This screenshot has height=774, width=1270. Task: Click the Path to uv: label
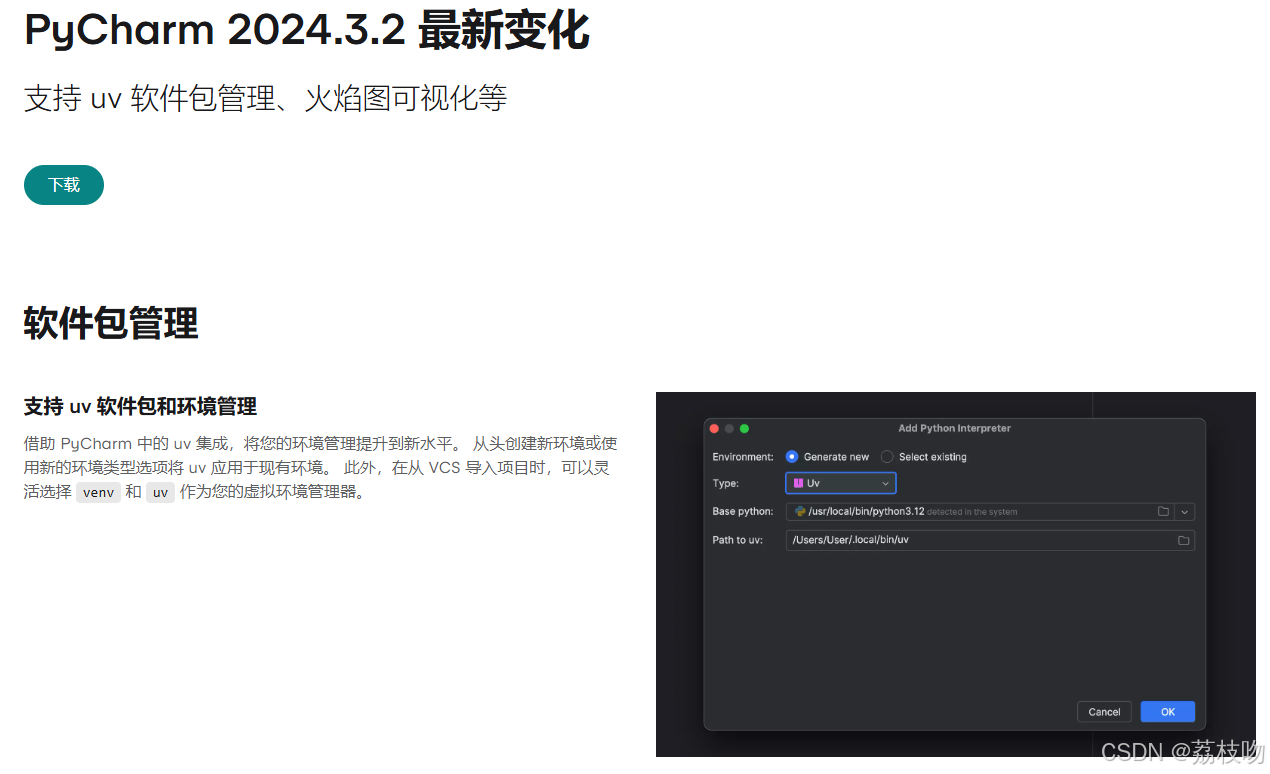tap(738, 540)
